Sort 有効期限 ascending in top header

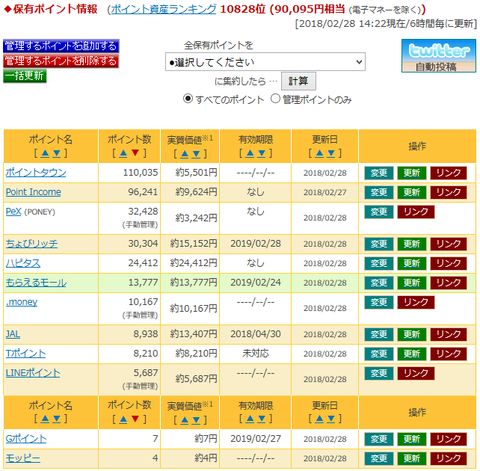(250, 153)
